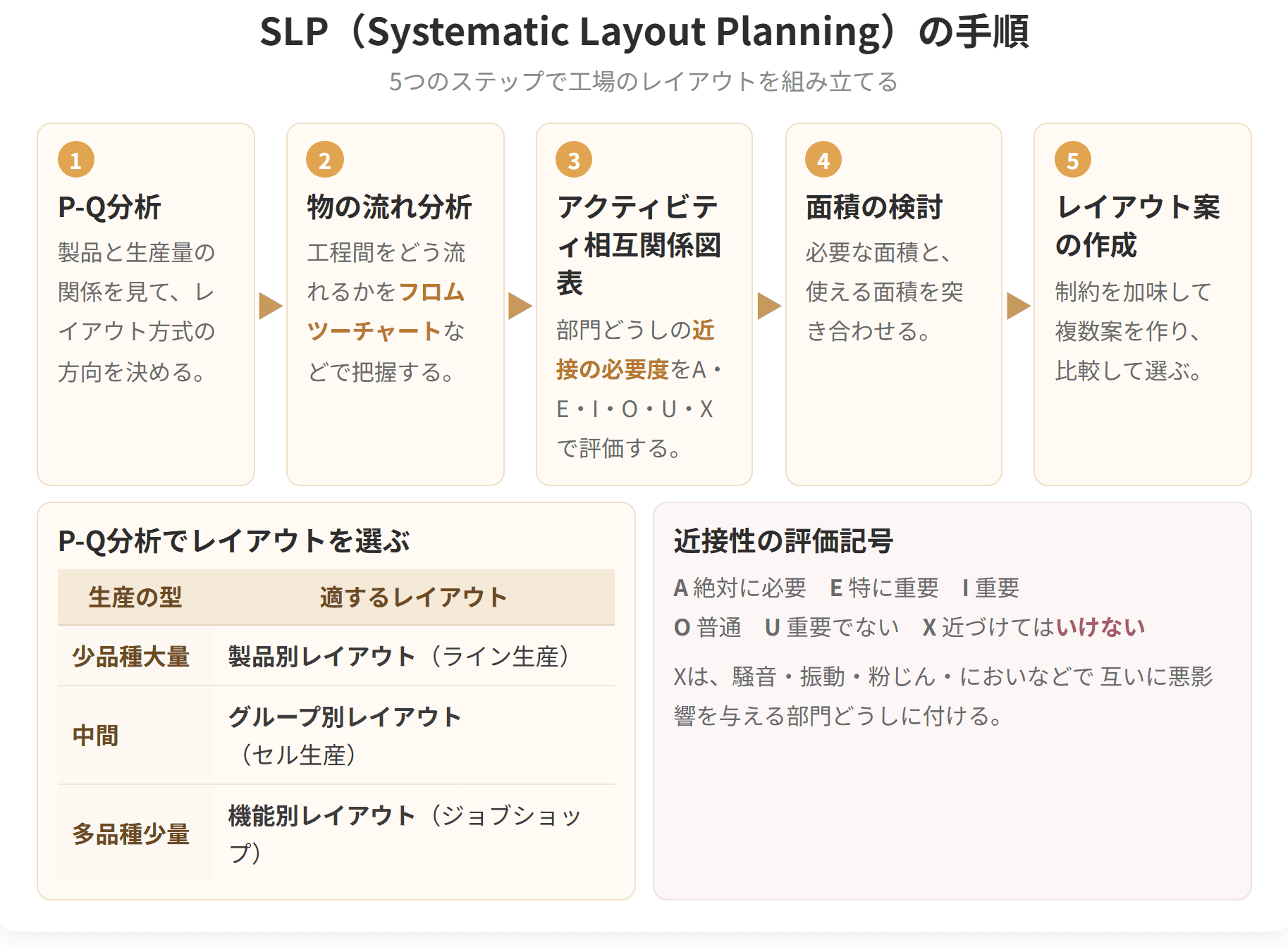Select the 'グループ別レイアウト（セル生産）' cell
Image resolution: width=1288 pixels, height=947 pixels.
pyautogui.click(x=414, y=736)
